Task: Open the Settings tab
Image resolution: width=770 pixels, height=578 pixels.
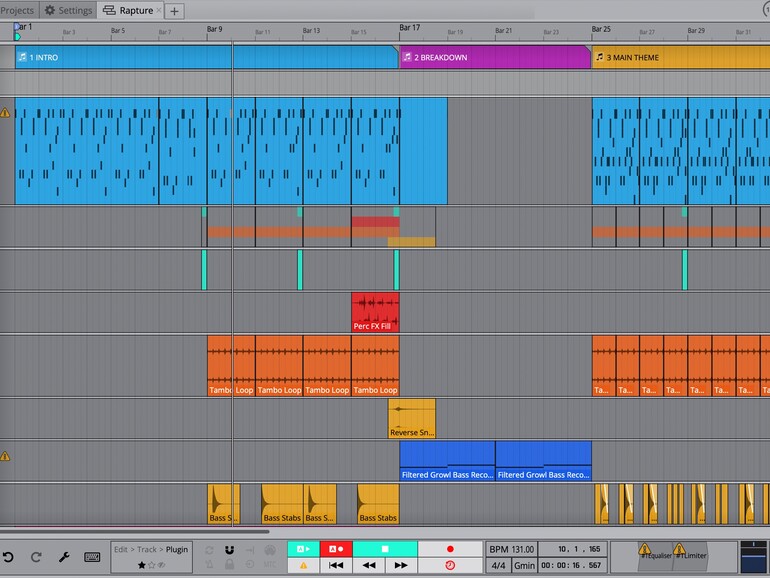Action: click(68, 10)
